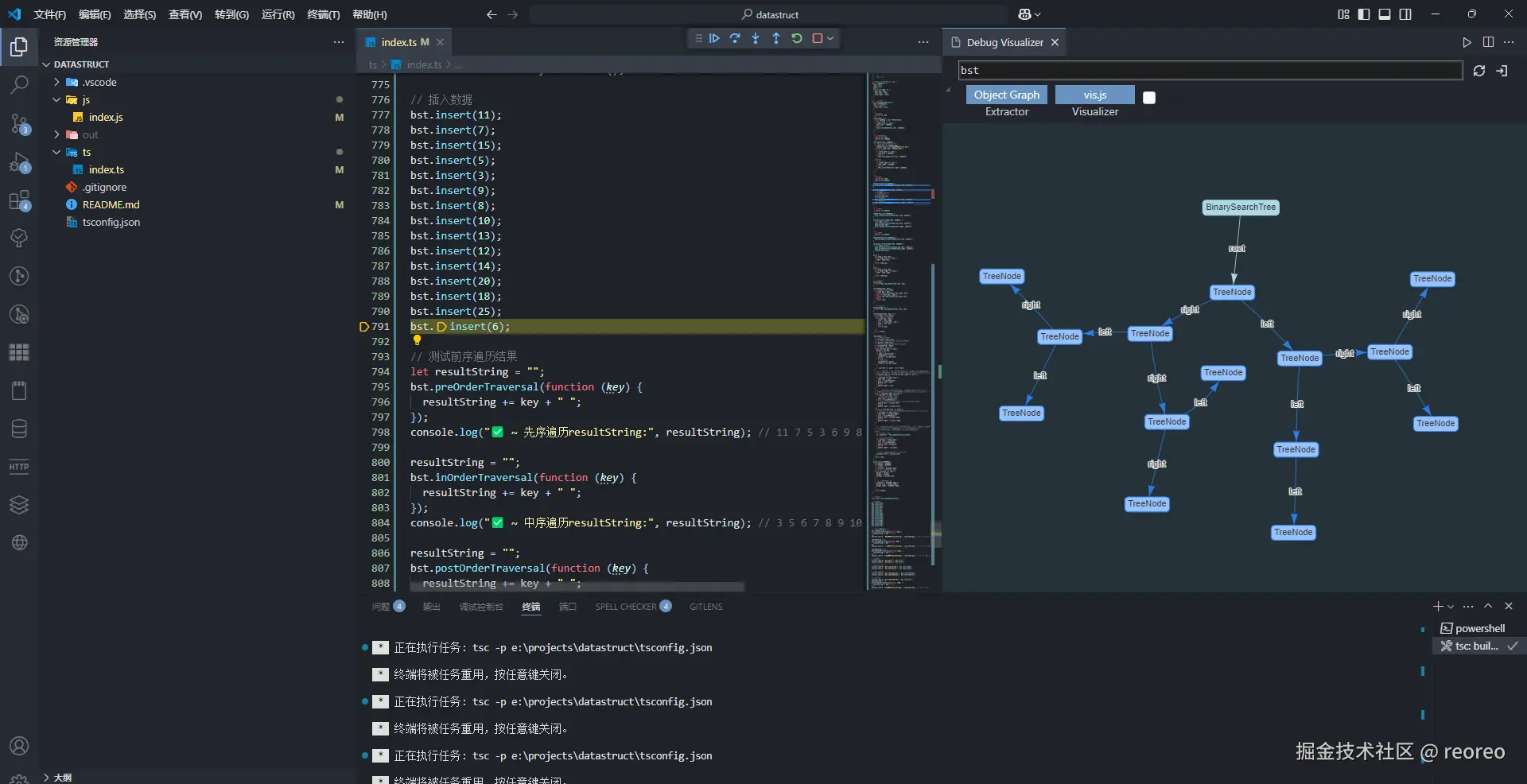
Task: Click the Step Out debug icon
Action: 776,38
